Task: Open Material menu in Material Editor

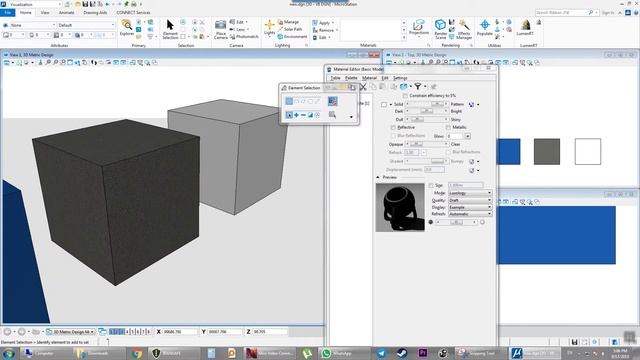Action: click(x=369, y=78)
